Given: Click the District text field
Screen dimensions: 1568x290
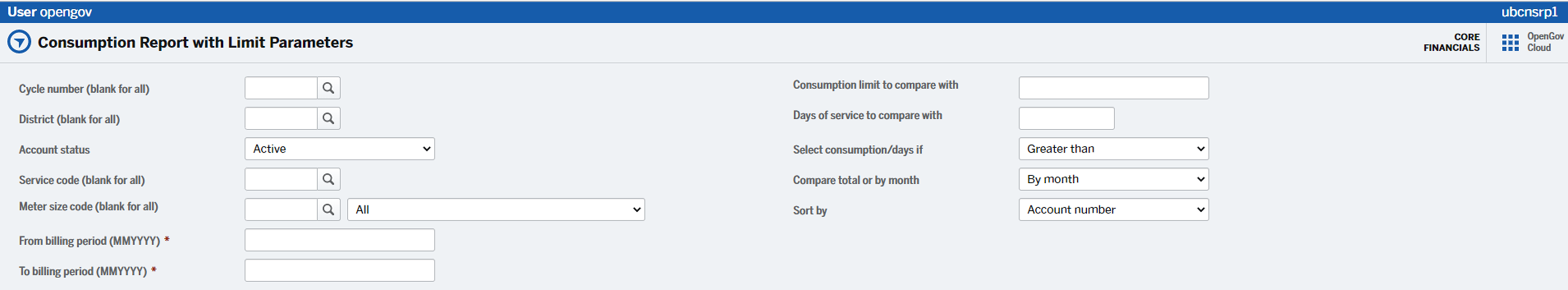Looking at the screenshot, I should pos(281,119).
